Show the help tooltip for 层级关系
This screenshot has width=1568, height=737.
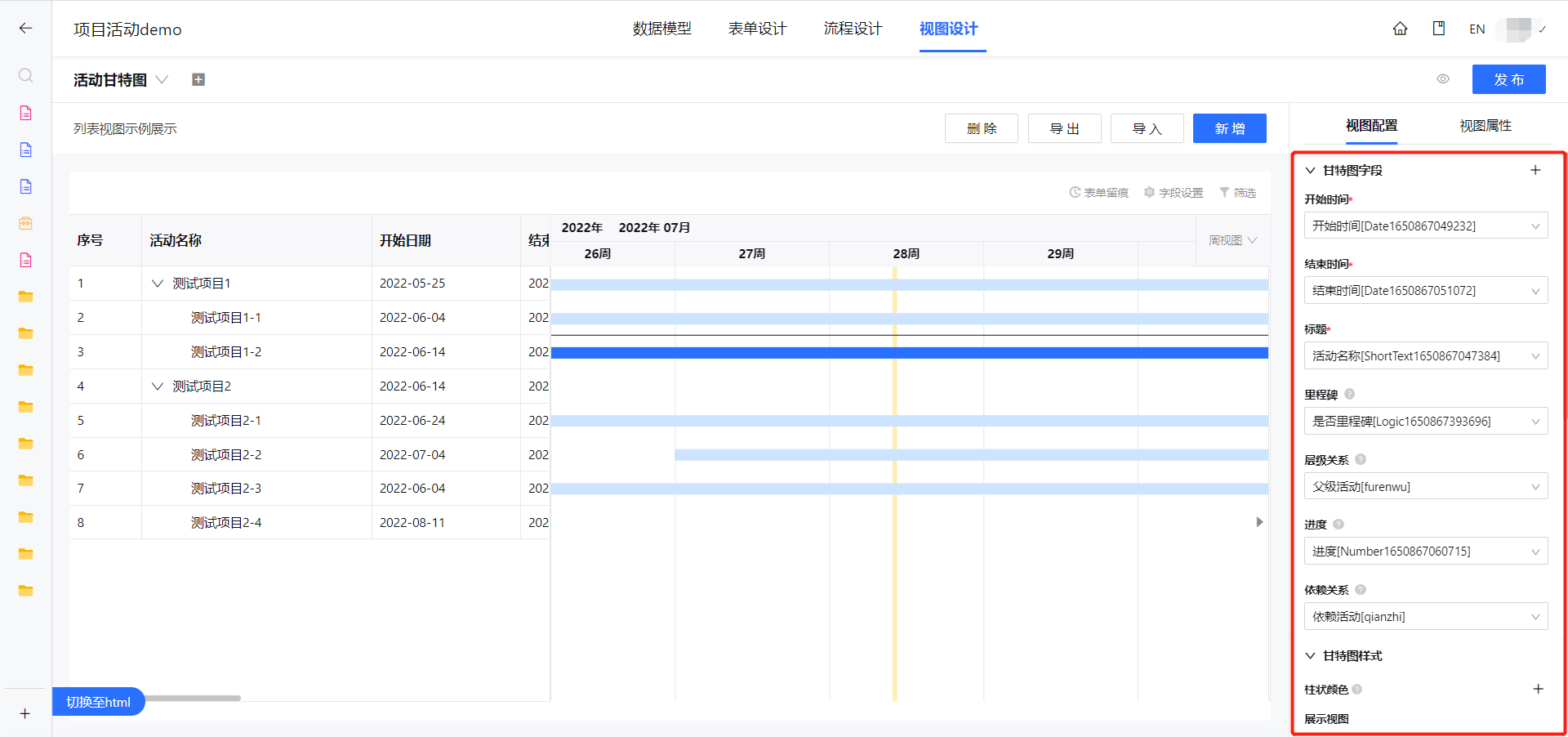click(x=1361, y=459)
